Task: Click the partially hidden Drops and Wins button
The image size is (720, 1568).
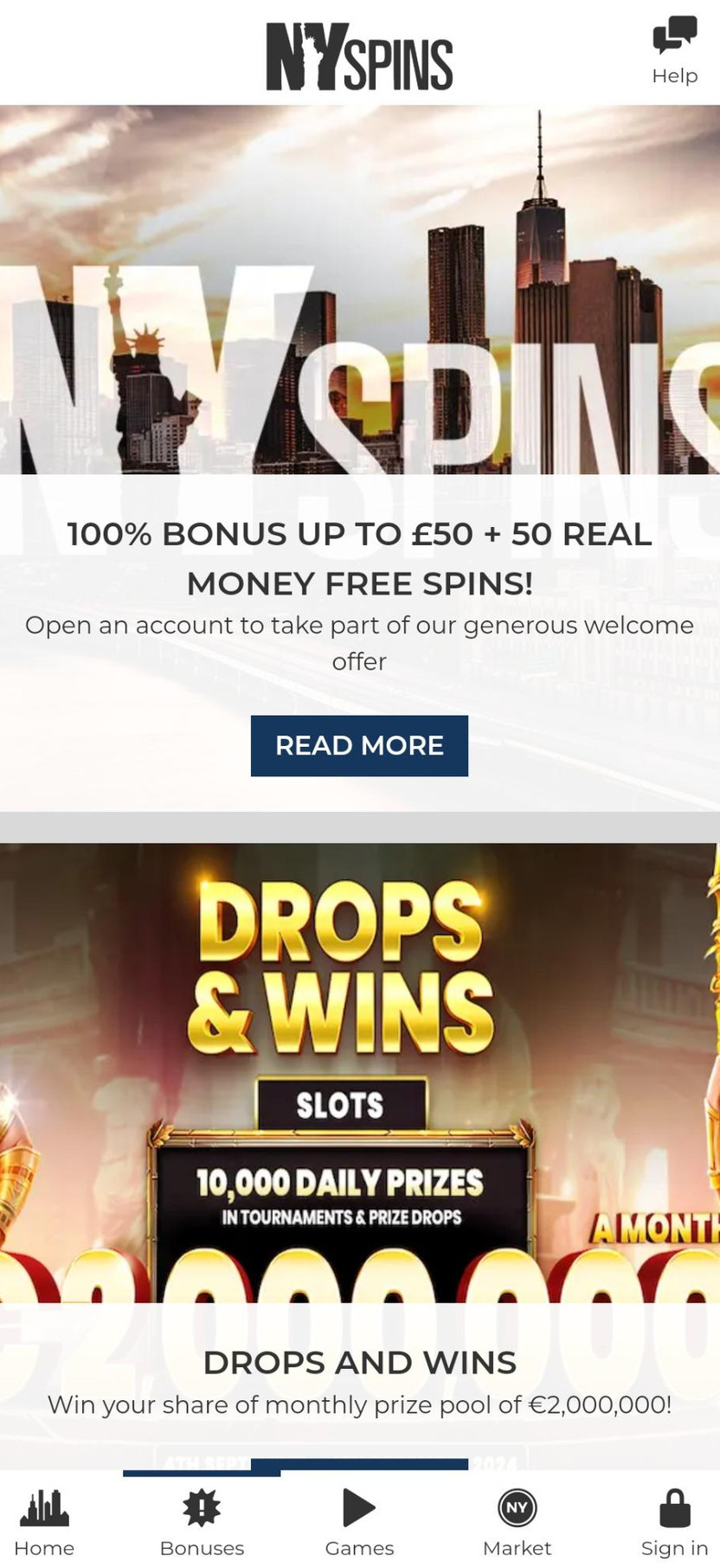Action: pos(359,1463)
